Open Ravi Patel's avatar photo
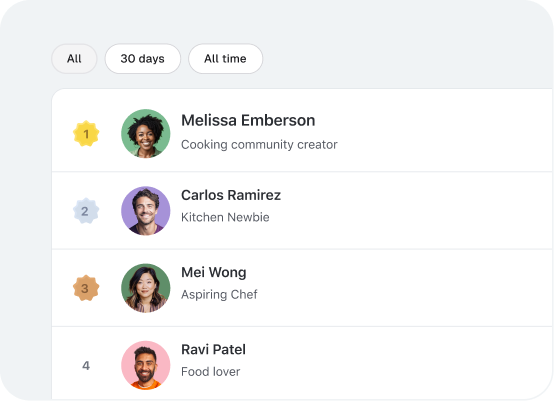This screenshot has width=554, height=401. (x=146, y=365)
